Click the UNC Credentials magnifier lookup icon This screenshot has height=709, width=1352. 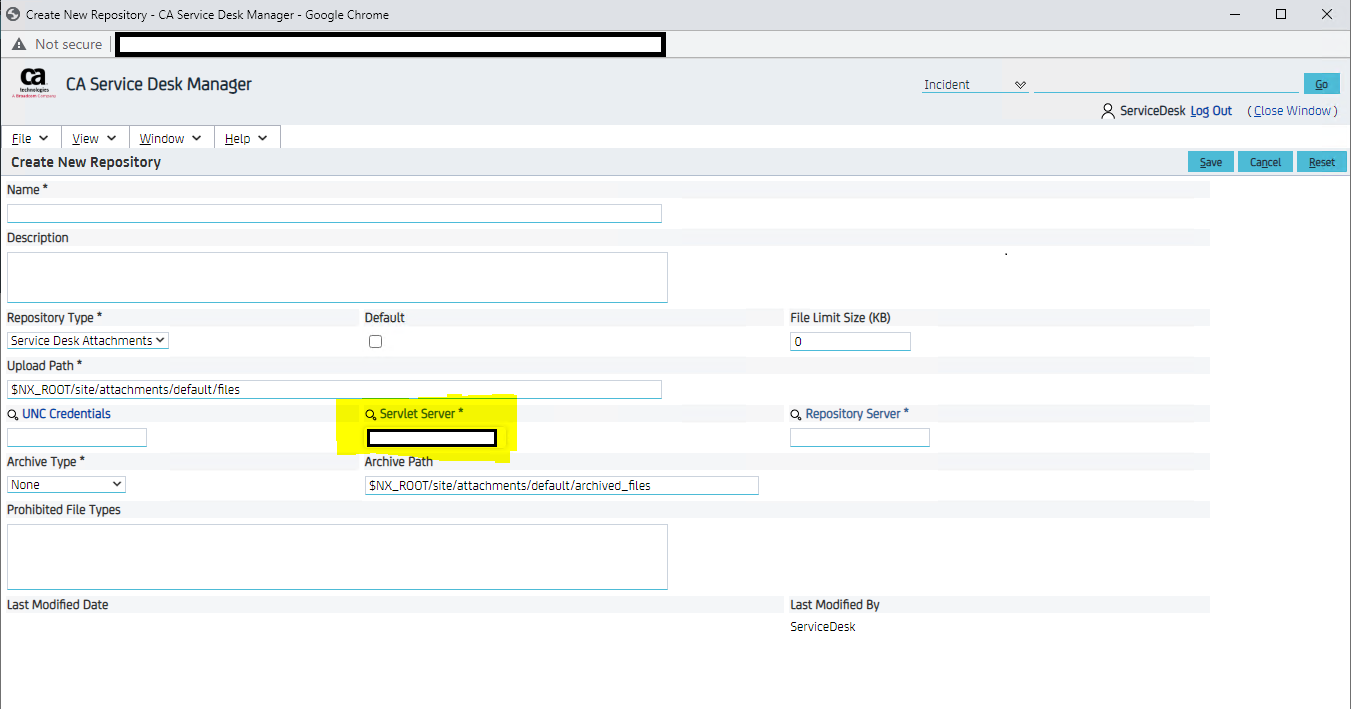click(13, 414)
